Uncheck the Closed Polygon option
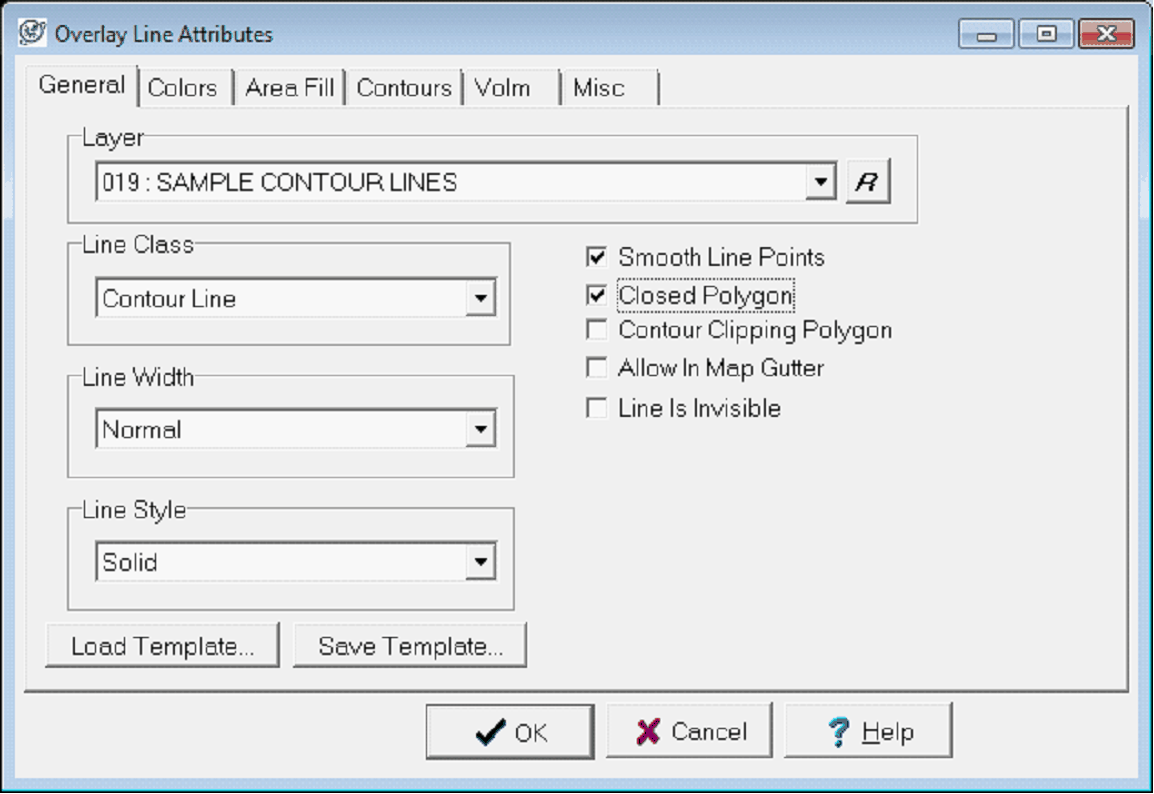The width and height of the screenshot is (1154, 794). point(597,295)
